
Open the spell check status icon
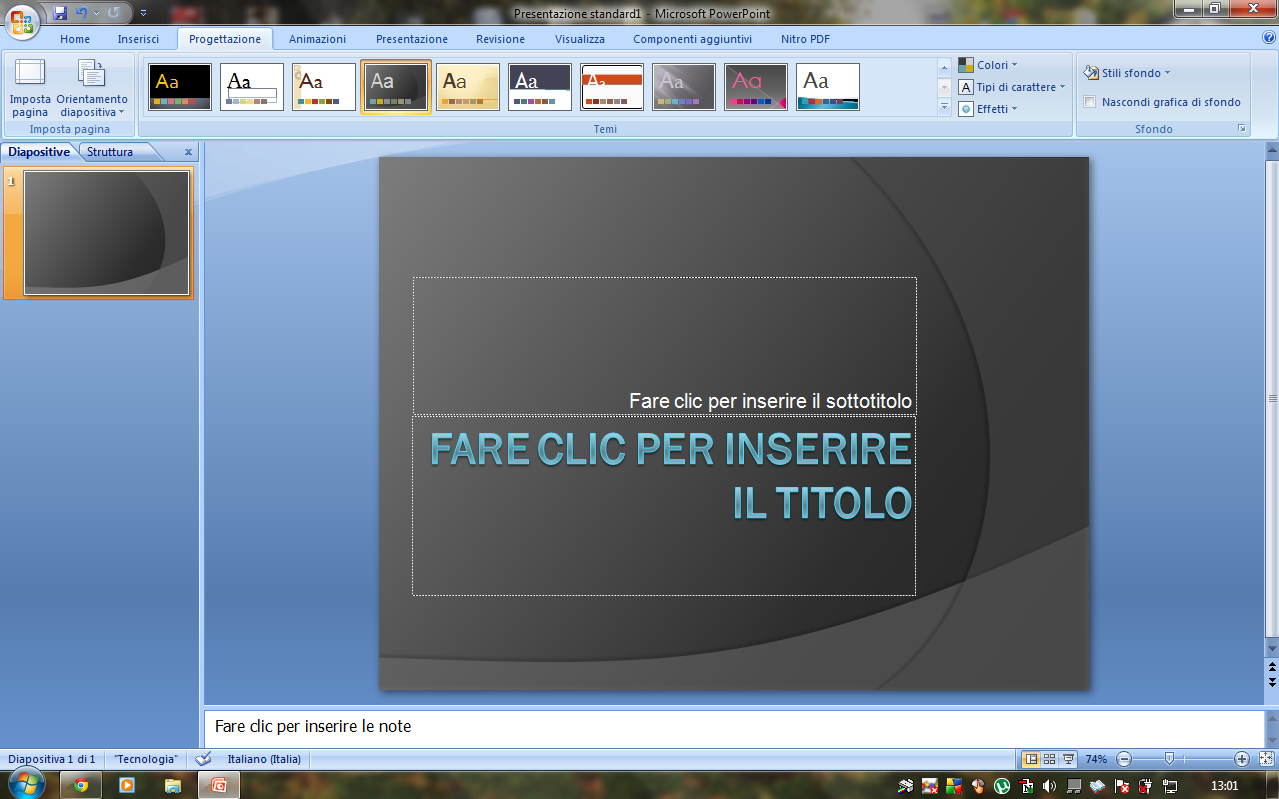[x=203, y=759]
